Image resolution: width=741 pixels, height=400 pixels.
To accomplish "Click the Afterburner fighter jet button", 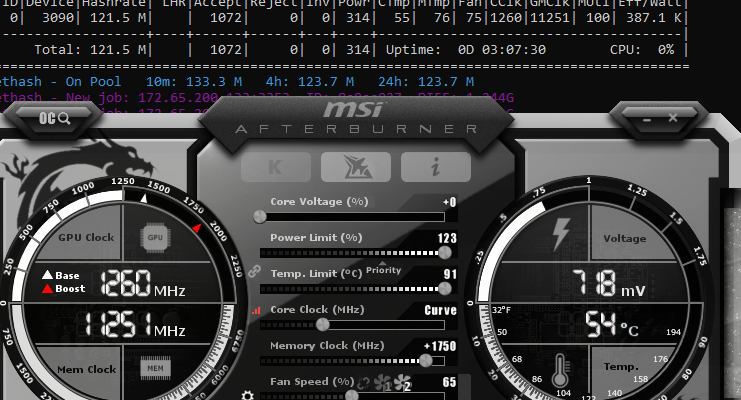I will click(x=356, y=167).
